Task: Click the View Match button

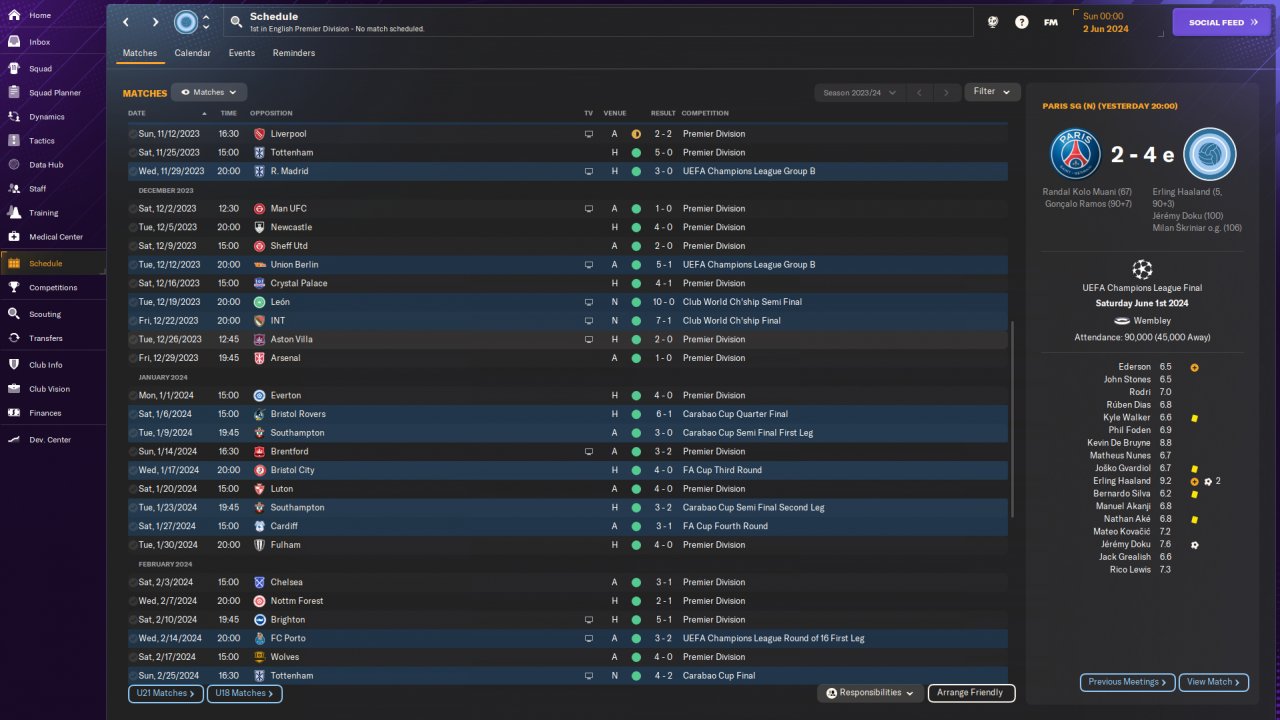Action: tap(1214, 682)
